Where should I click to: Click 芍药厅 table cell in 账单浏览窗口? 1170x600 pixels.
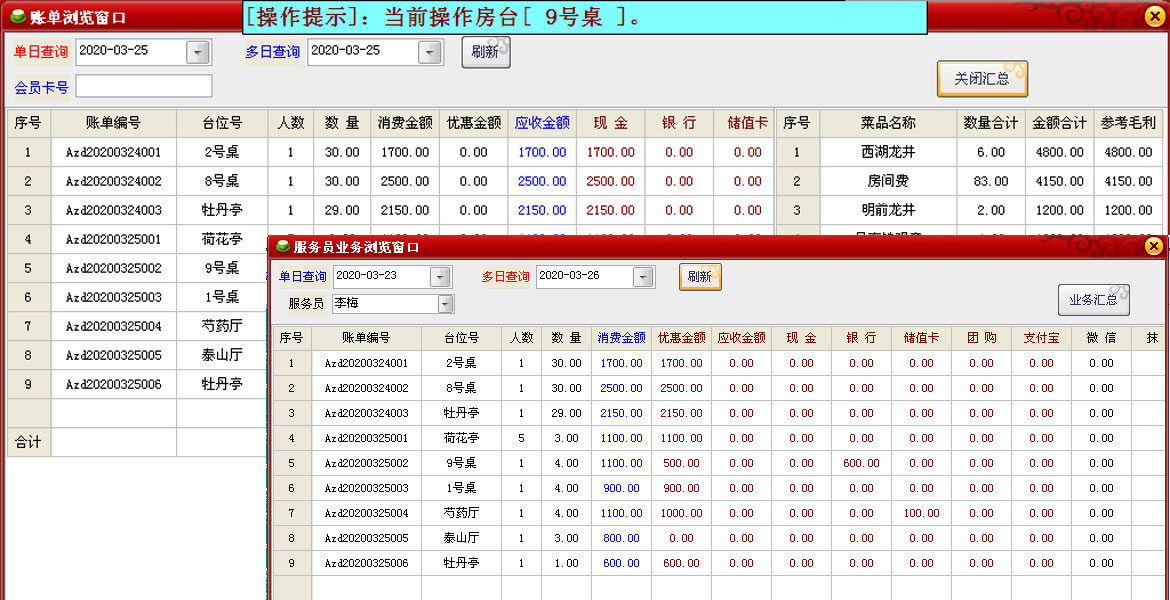pyautogui.click(x=222, y=326)
